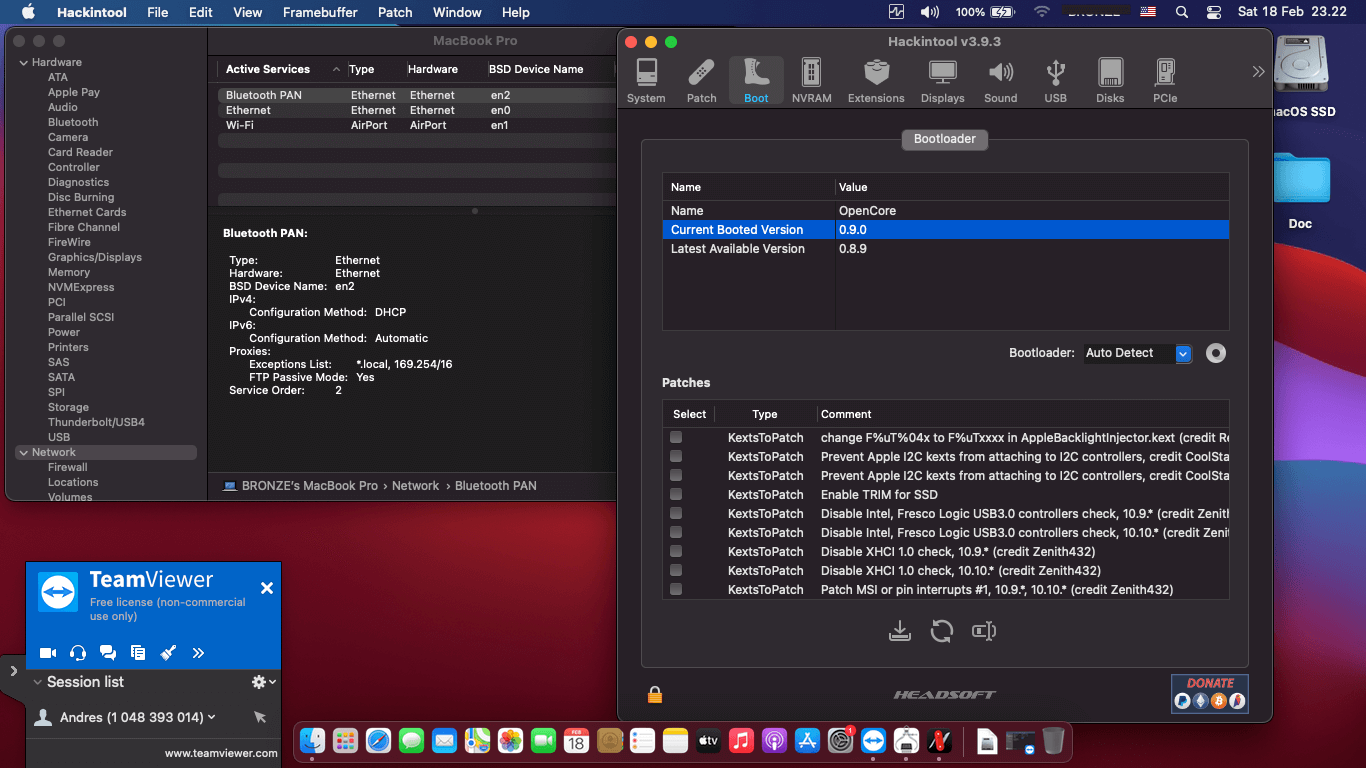Open the www.teamviewer.com link
Screen dimensions: 1366x768
pyautogui.click(x=221, y=753)
